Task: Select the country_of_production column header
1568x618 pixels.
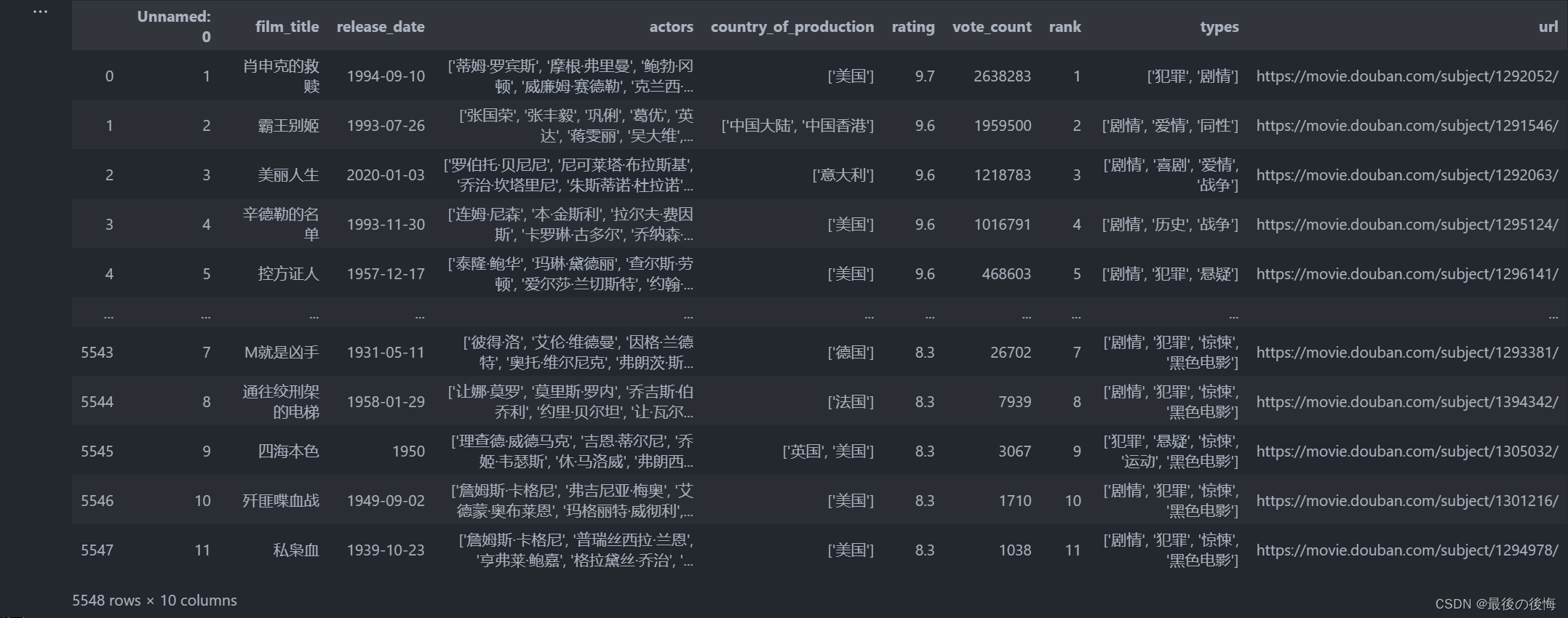Action: pyautogui.click(x=792, y=27)
